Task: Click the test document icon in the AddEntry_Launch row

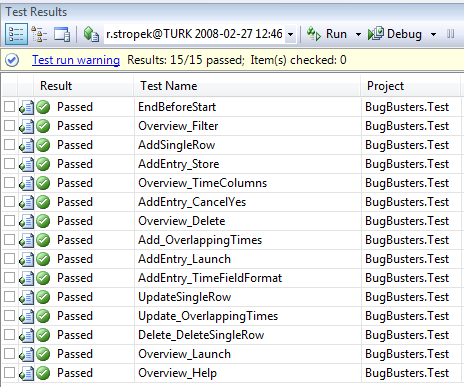Action: coord(27,259)
